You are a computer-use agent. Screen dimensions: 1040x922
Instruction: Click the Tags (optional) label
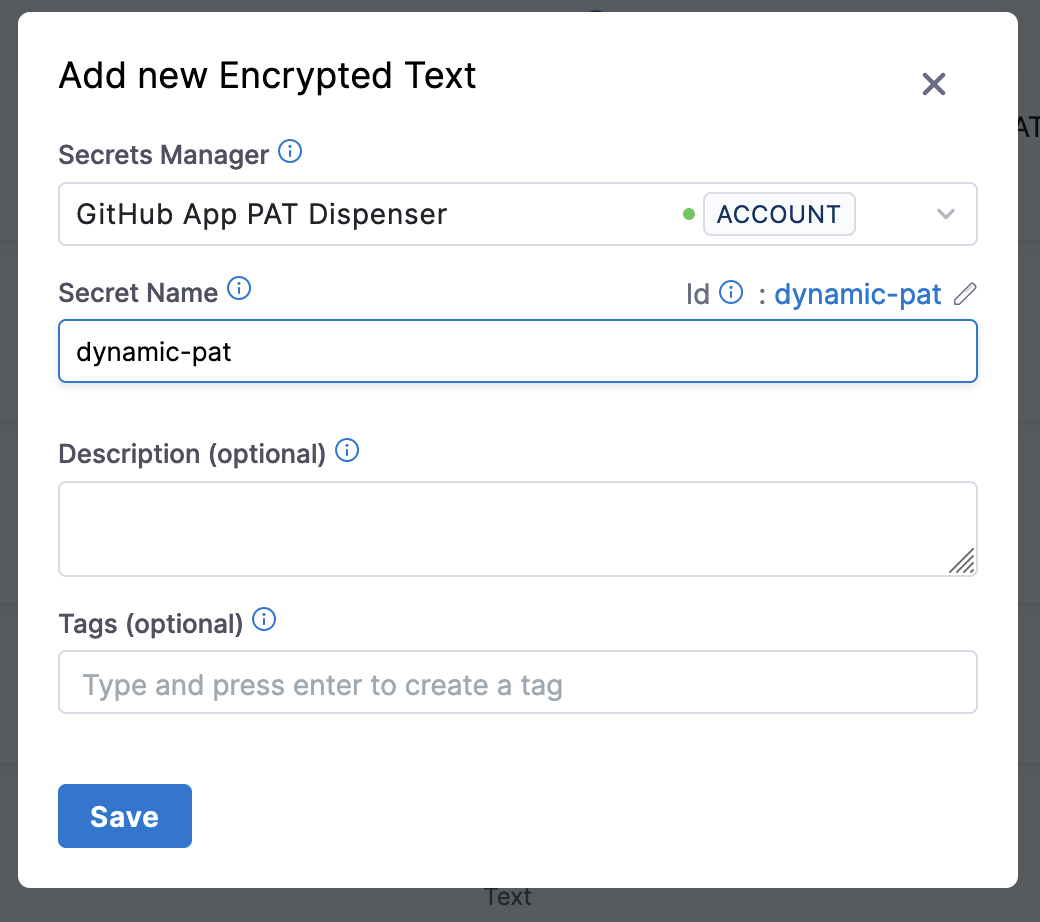[x=151, y=624]
